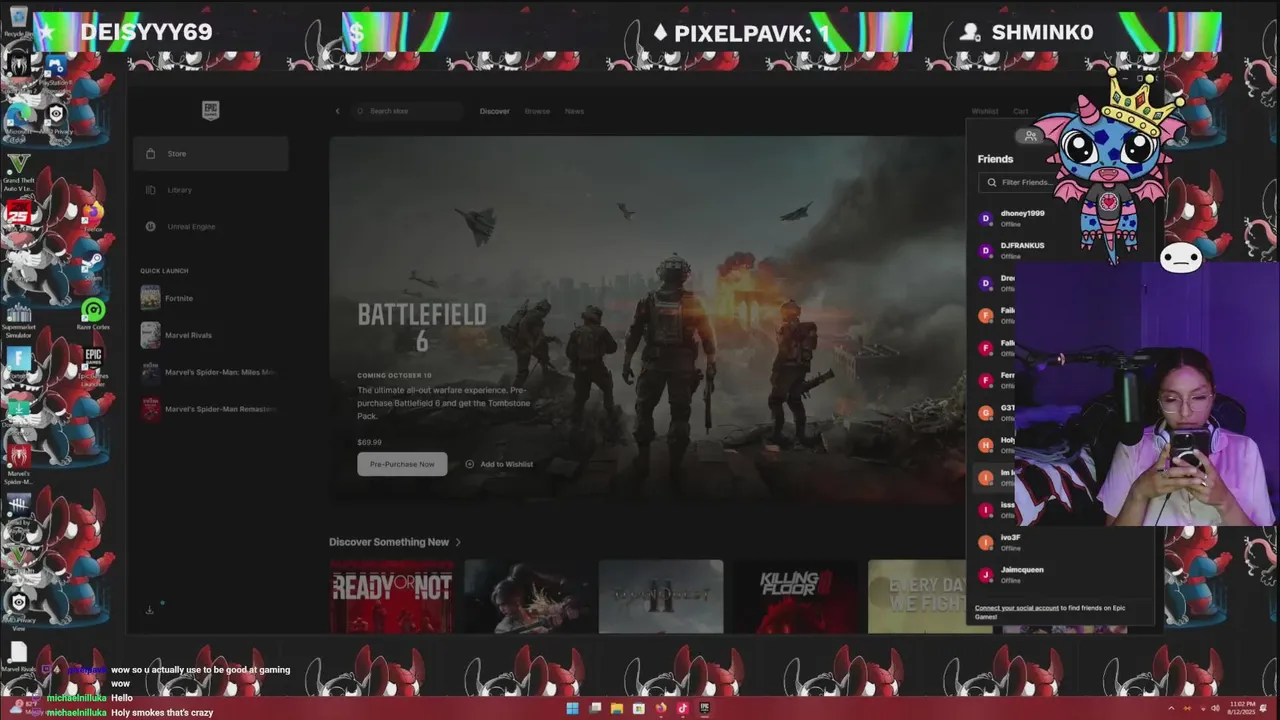Click the friends panel icon toggle
1280x720 pixels.
(1030, 136)
